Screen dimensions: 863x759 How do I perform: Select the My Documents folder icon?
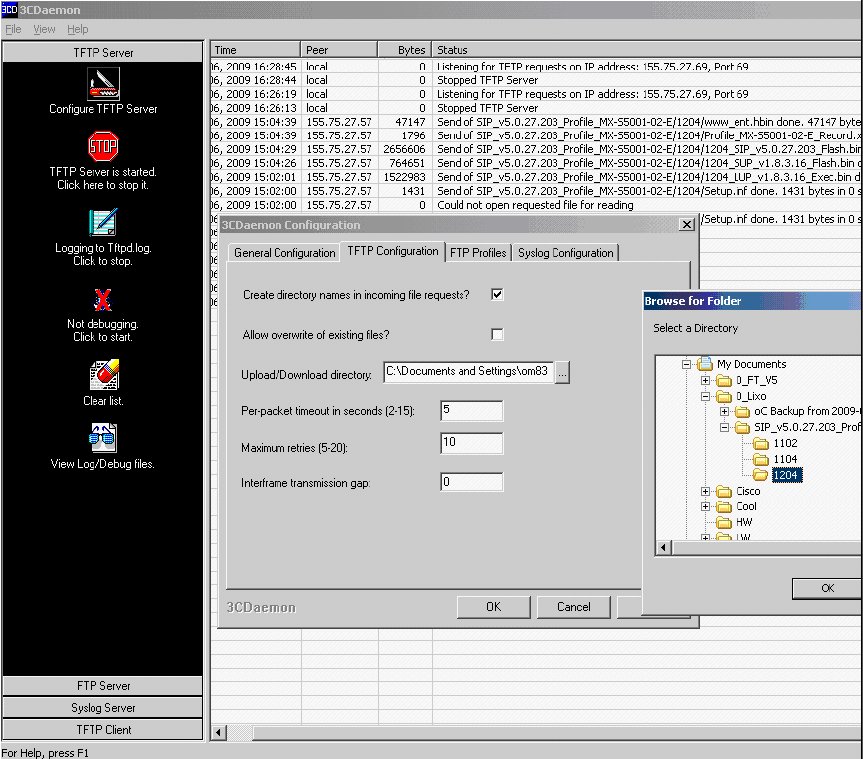point(704,364)
